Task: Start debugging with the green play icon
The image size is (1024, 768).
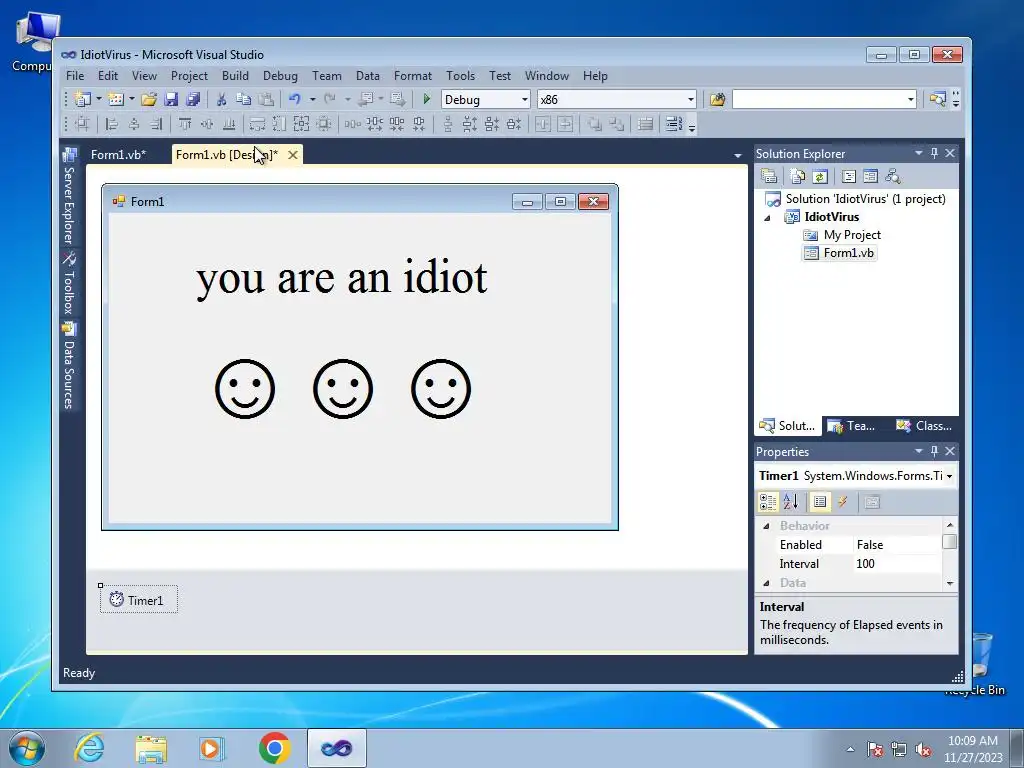Action: click(426, 99)
